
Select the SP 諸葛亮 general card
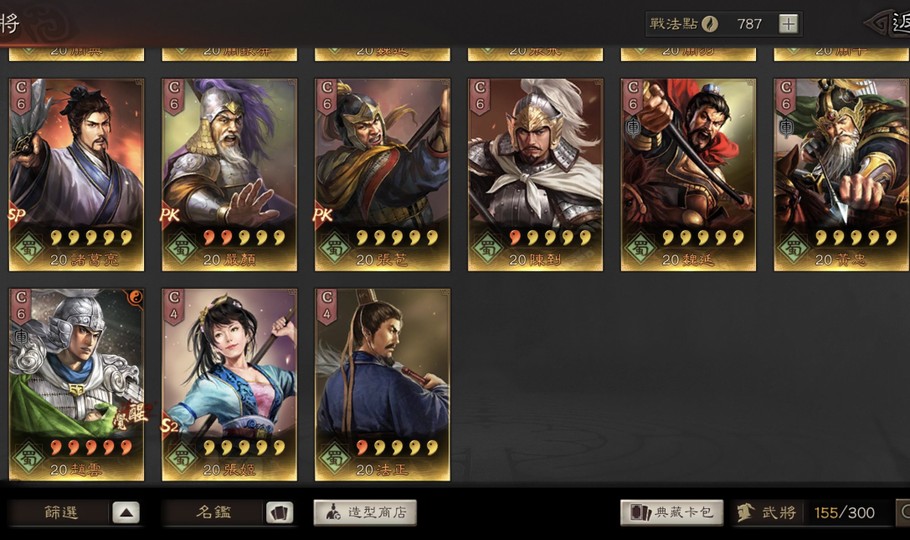[76, 175]
